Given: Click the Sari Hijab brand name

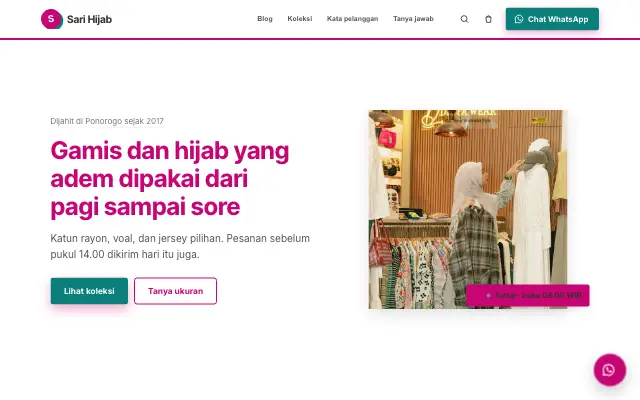Looking at the screenshot, I should 89,19.
